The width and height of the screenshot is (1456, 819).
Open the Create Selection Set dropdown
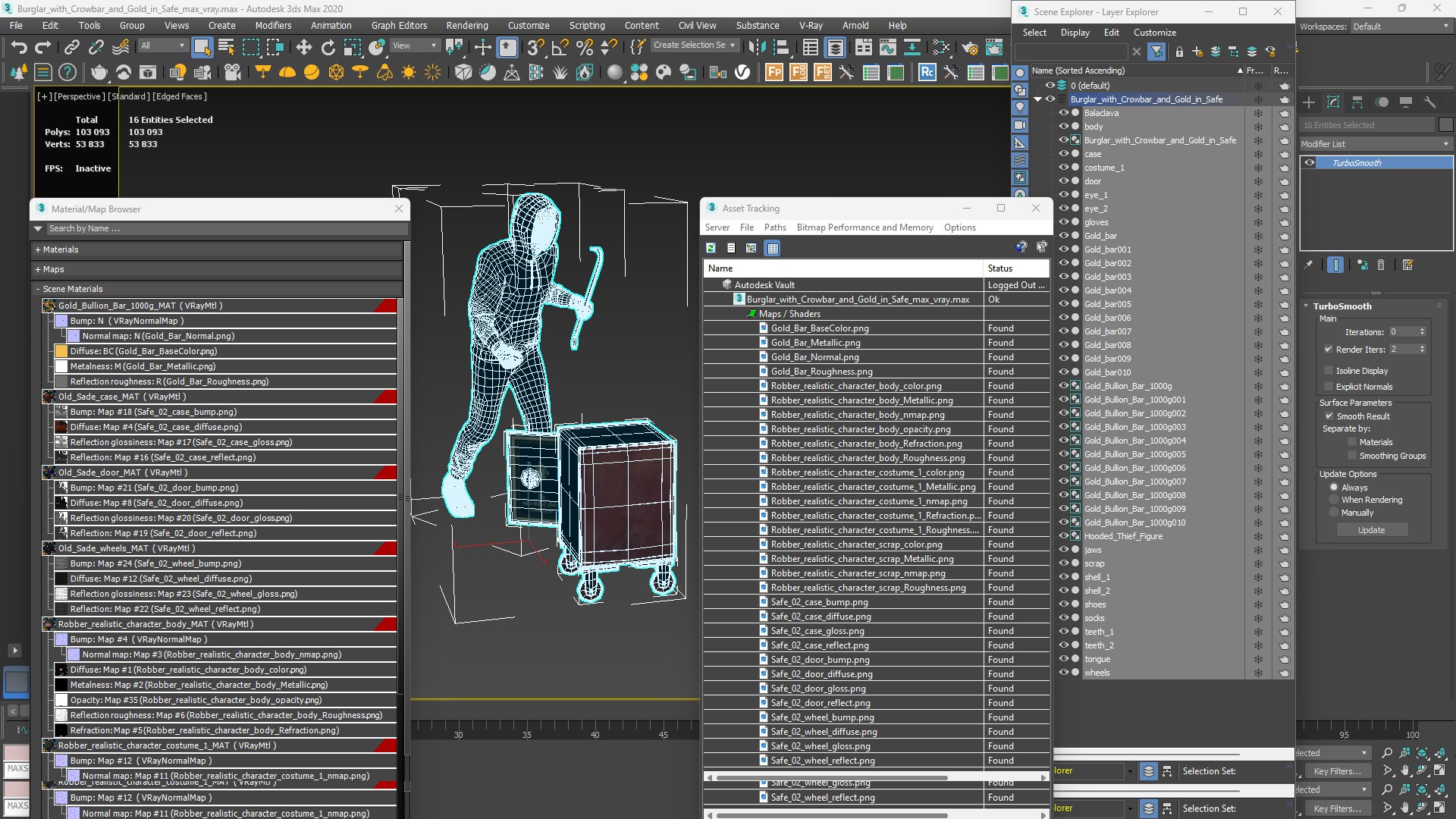click(x=695, y=45)
